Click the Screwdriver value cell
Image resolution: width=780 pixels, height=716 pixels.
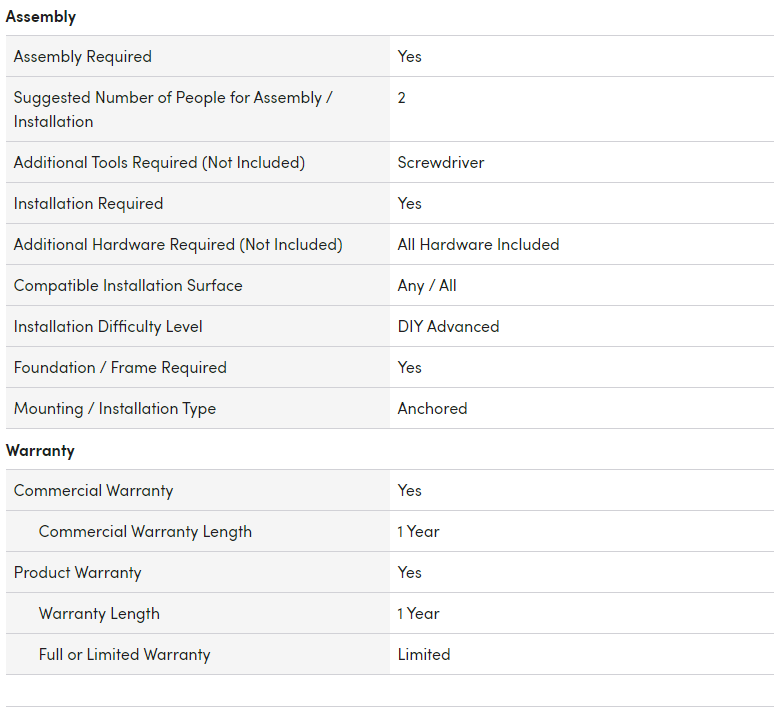(441, 162)
